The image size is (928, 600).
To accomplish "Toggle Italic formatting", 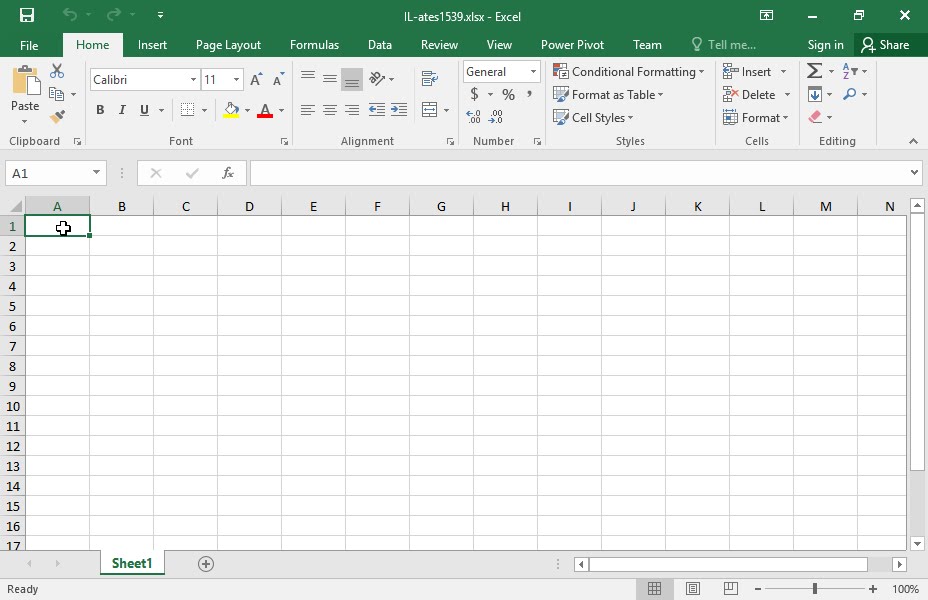I will click(x=122, y=109).
